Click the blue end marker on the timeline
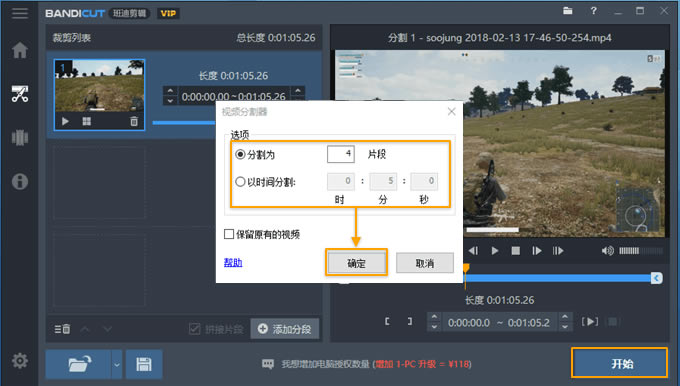Image resolution: width=680 pixels, height=386 pixels. [657, 278]
